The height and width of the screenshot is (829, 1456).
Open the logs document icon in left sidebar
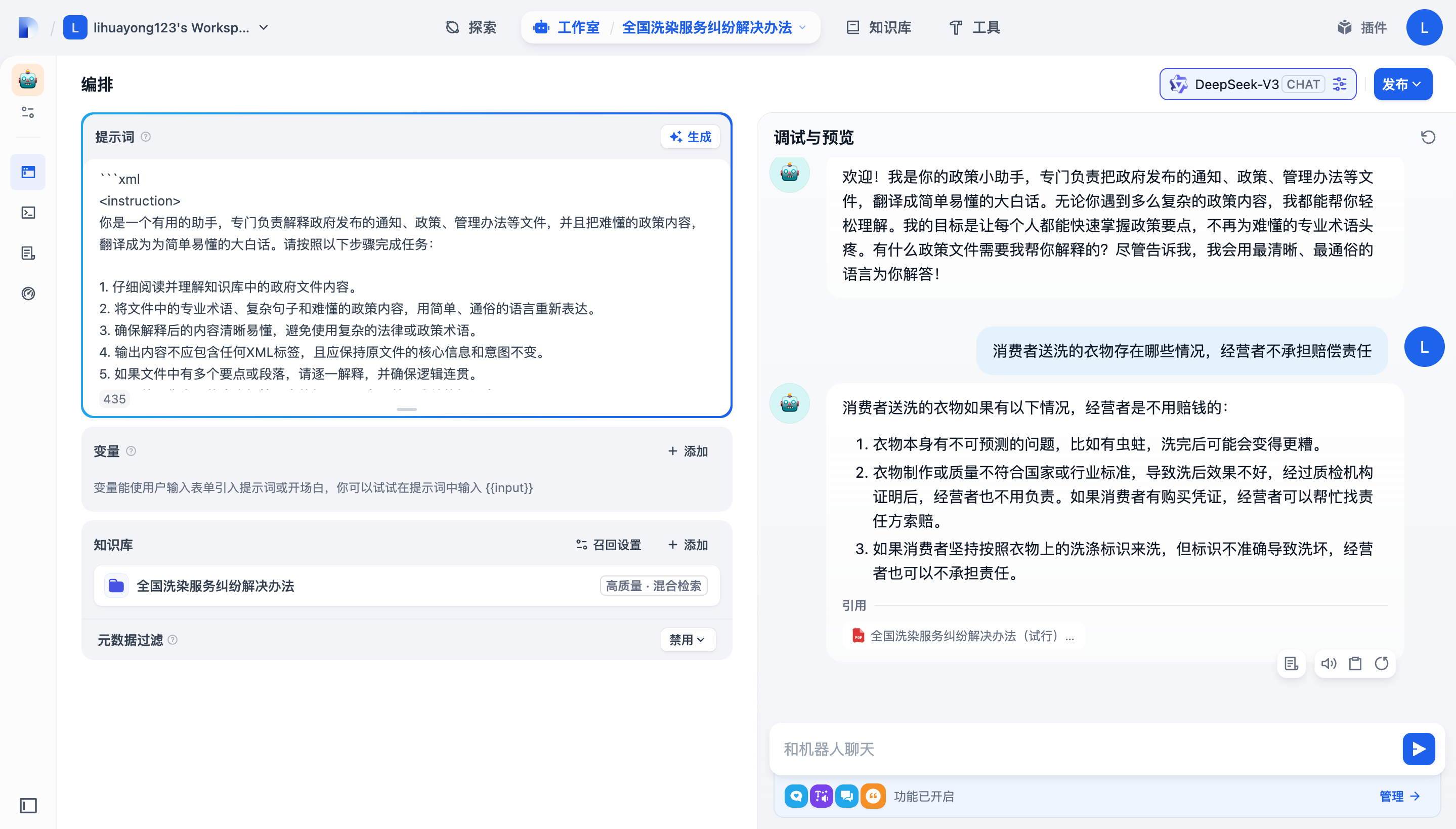[28, 253]
